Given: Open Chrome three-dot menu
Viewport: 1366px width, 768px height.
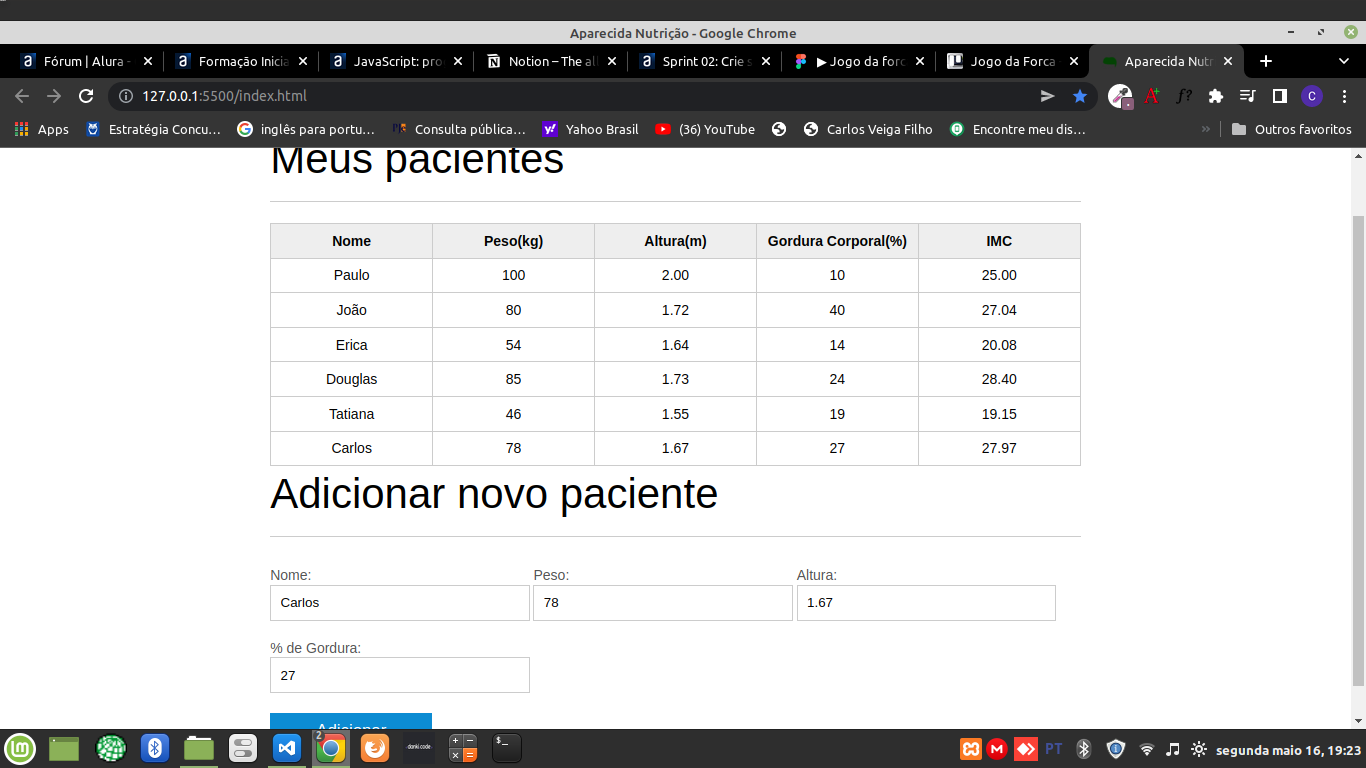Looking at the screenshot, I should click(x=1343, y=96).
